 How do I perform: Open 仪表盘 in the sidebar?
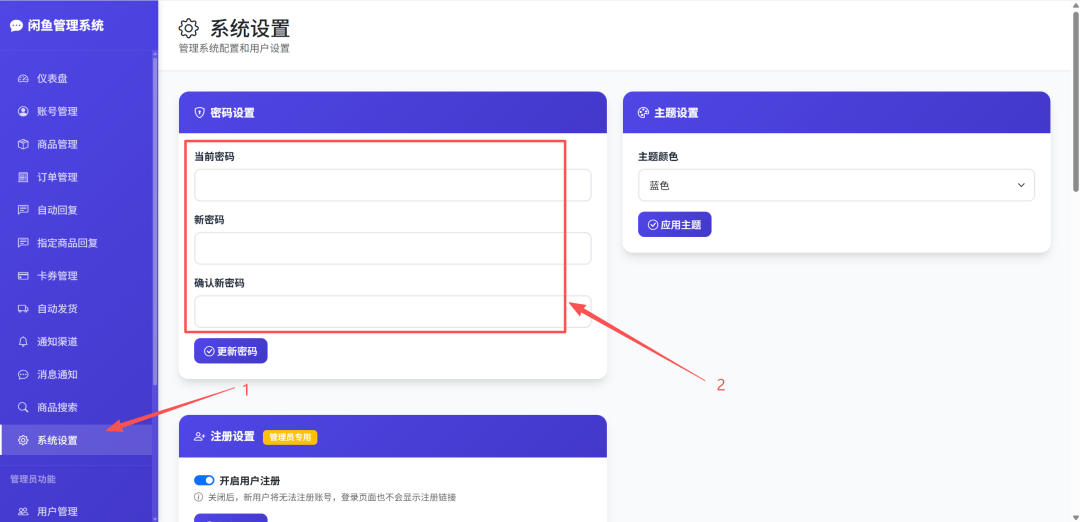click(x=76, y=79)
